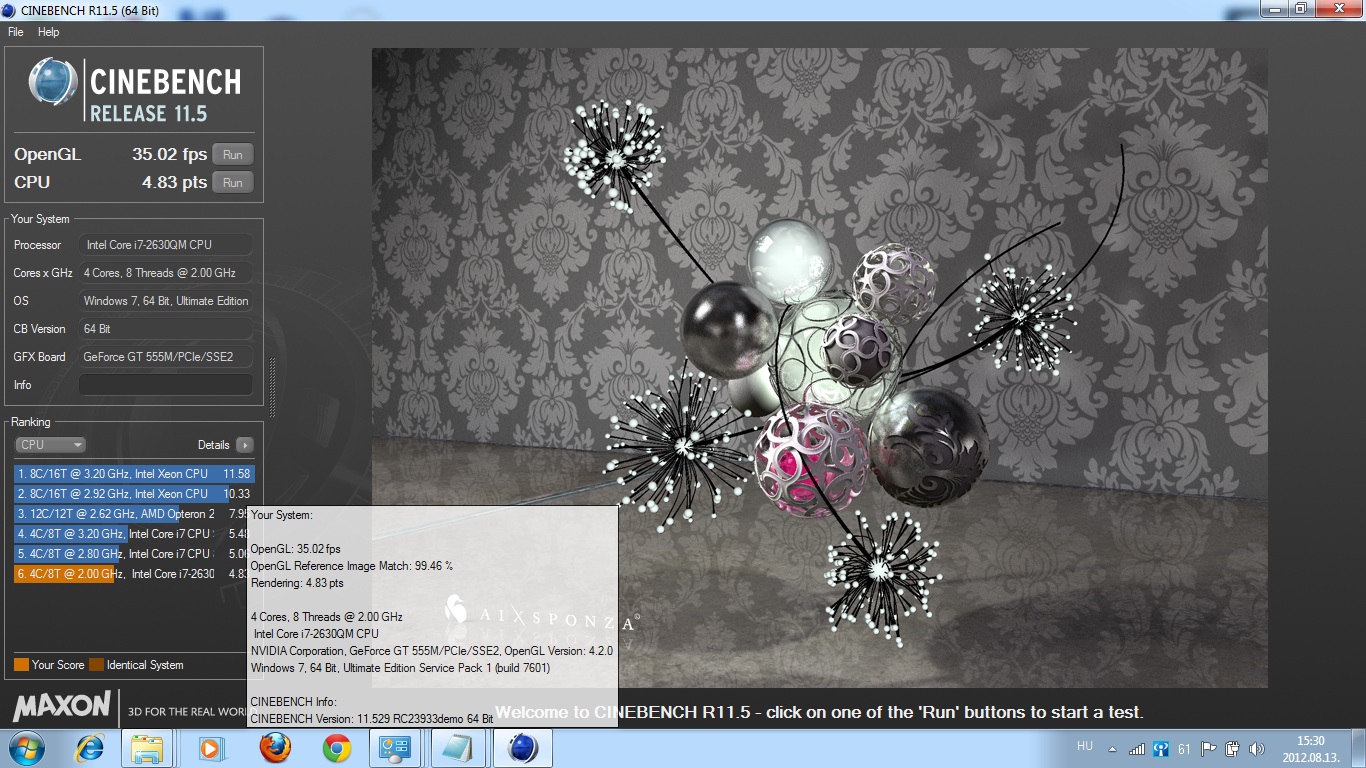Image resolution: width=1366 pixels, height=768 pixels.
Task: Click the Cinebench logo sphere icon
Action: (53, 82)
